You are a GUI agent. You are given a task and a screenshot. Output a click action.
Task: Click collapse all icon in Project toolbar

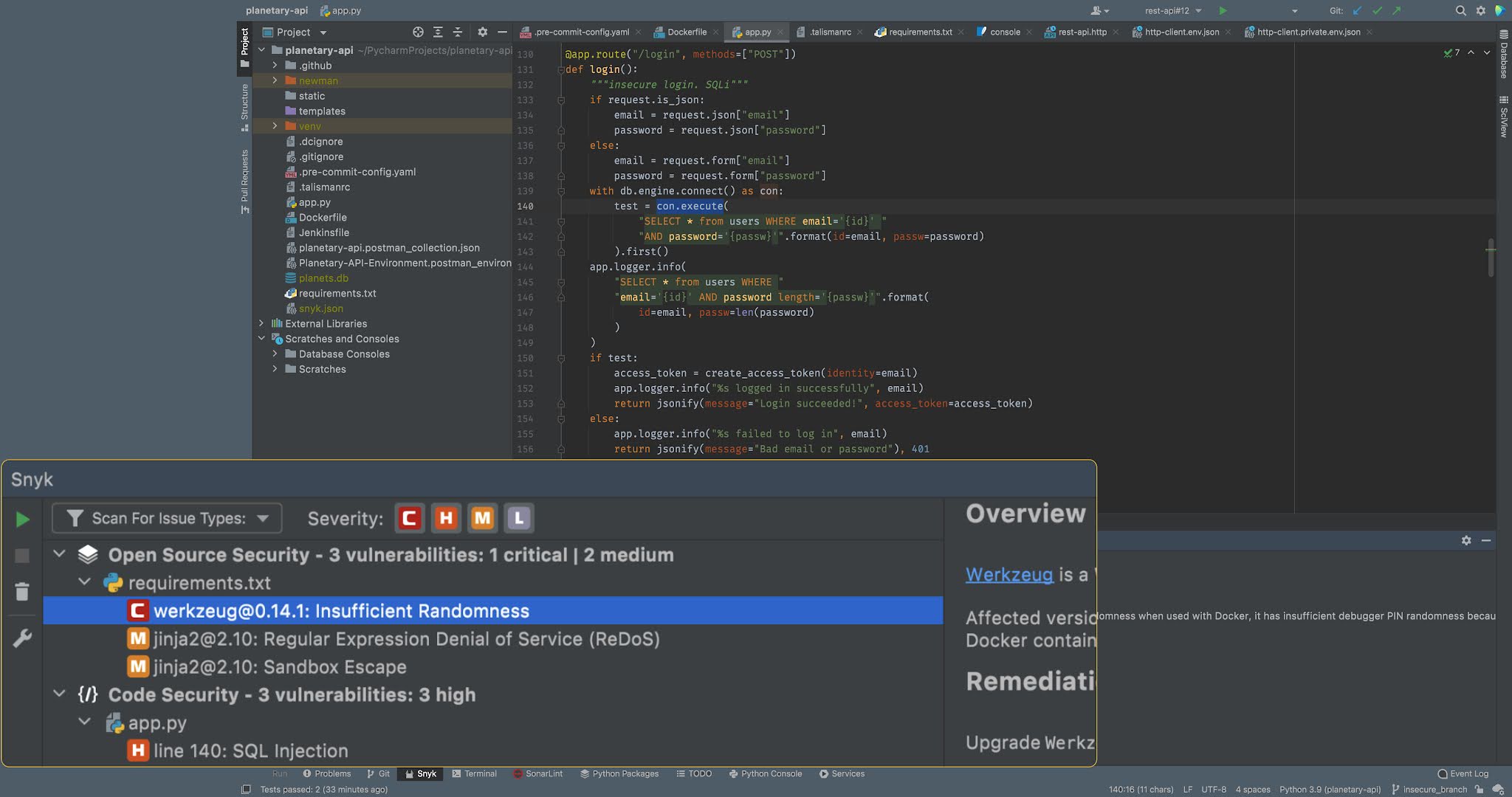457,32
